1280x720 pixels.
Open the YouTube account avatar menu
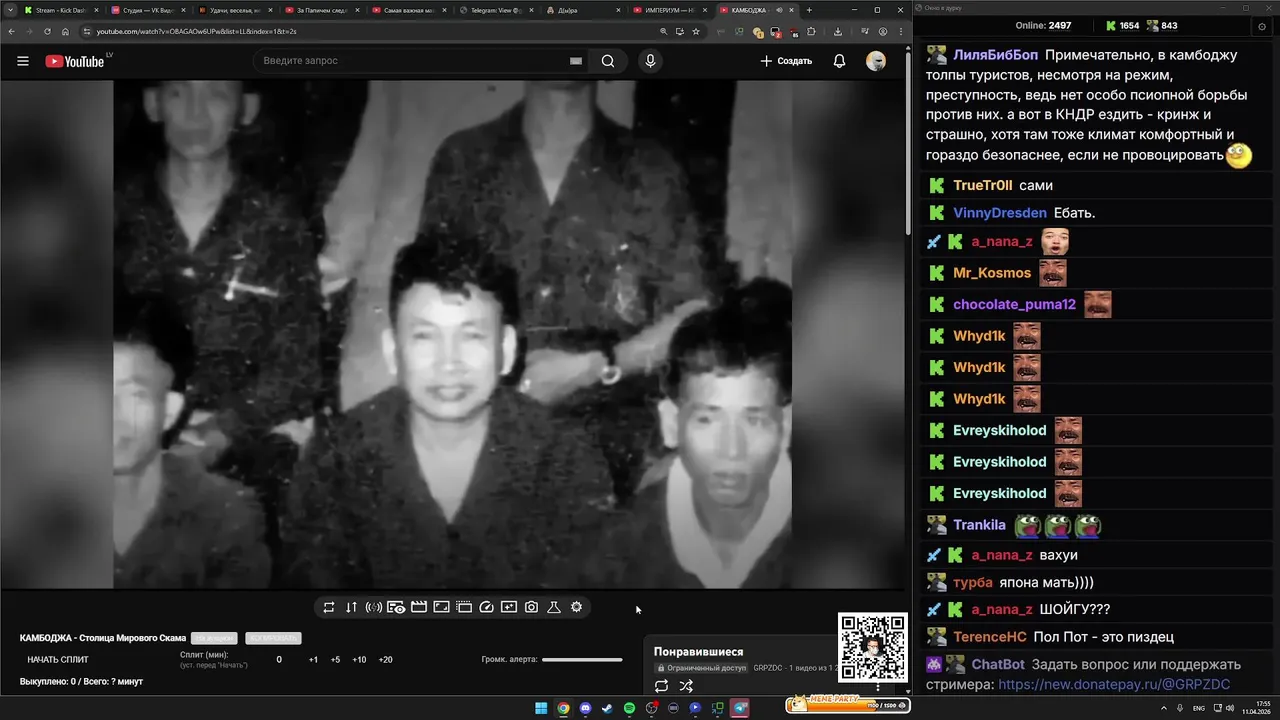click(x=876, y=61)
